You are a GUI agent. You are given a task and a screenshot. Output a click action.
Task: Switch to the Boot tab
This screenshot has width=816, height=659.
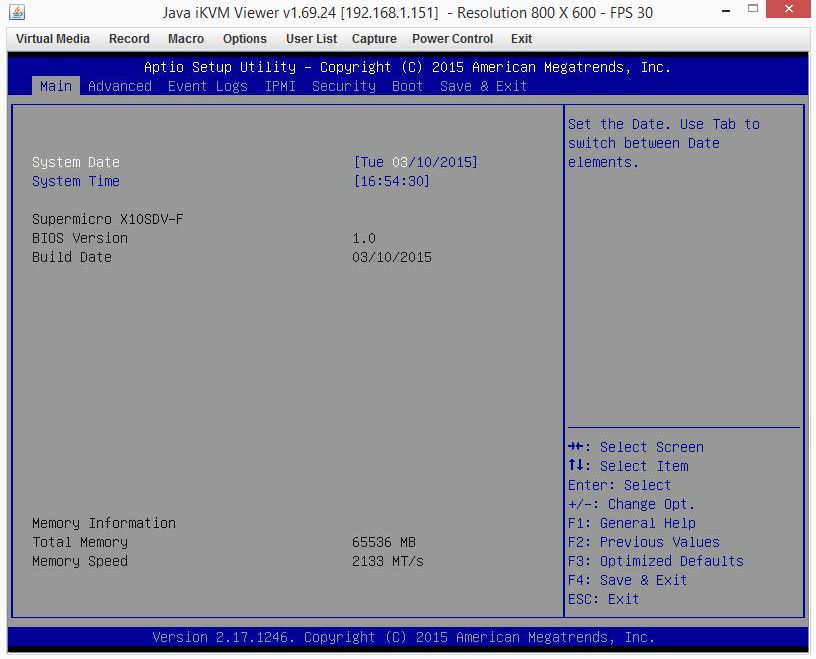click(407, 86)
